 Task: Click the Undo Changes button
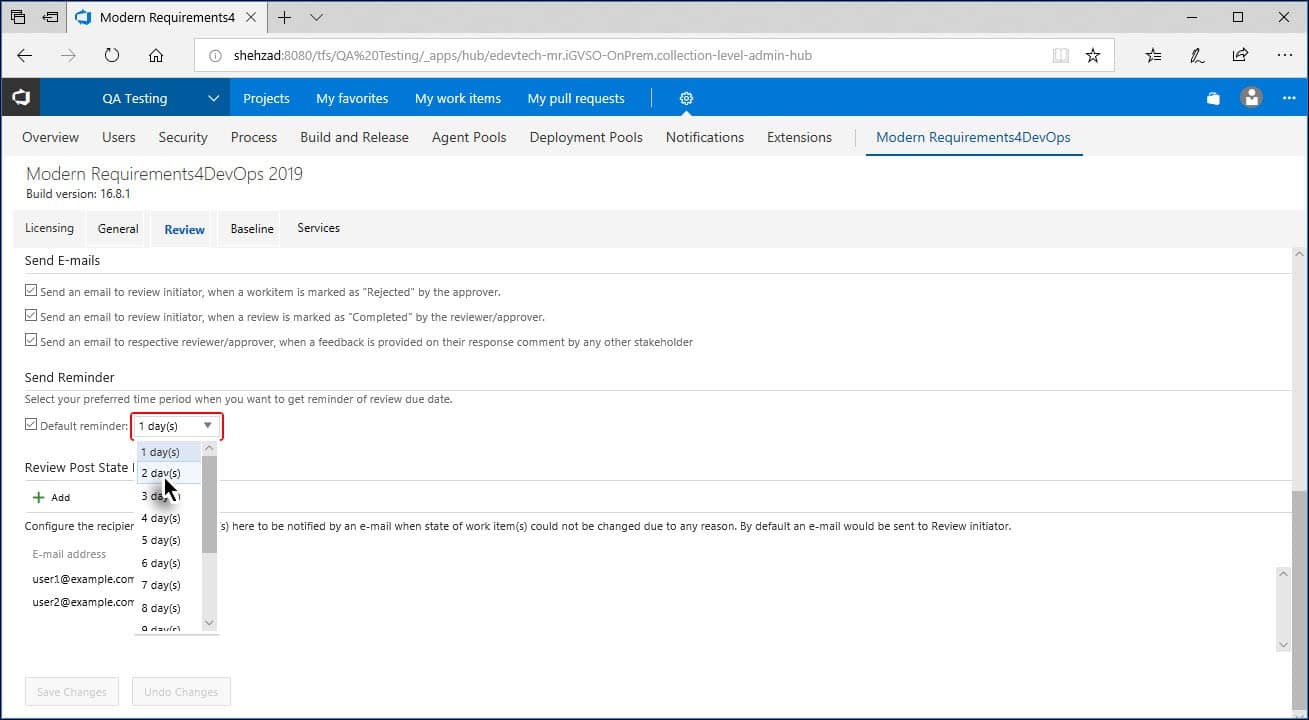pyautogui.click(x=181, y=692)
